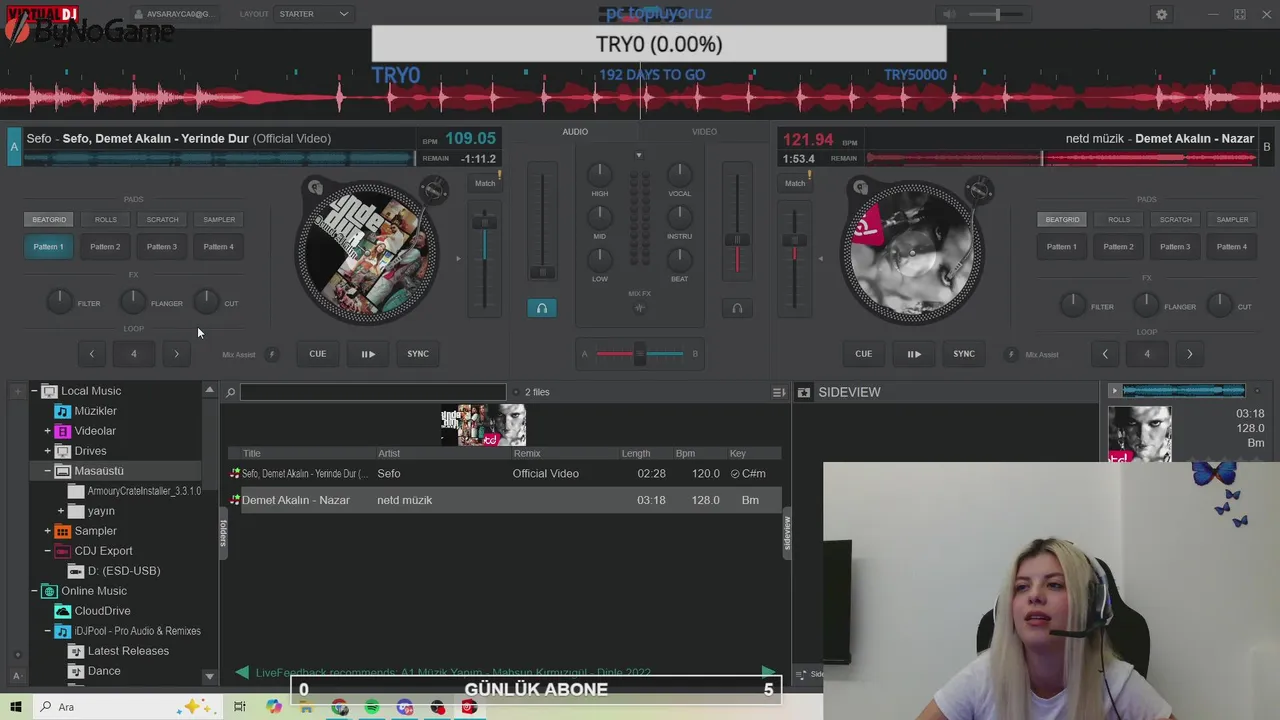Trigger Pattern 1 pad on left deck
Image resolution: width=1280 pixels, height=720 pixels.
coord(49,247)
